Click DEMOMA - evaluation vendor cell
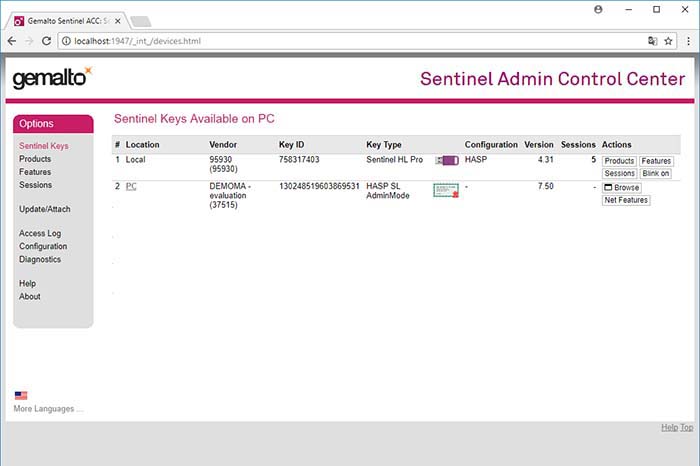This screenshot has height=466, width=700. pyautogui.click(x=230, y=196)
